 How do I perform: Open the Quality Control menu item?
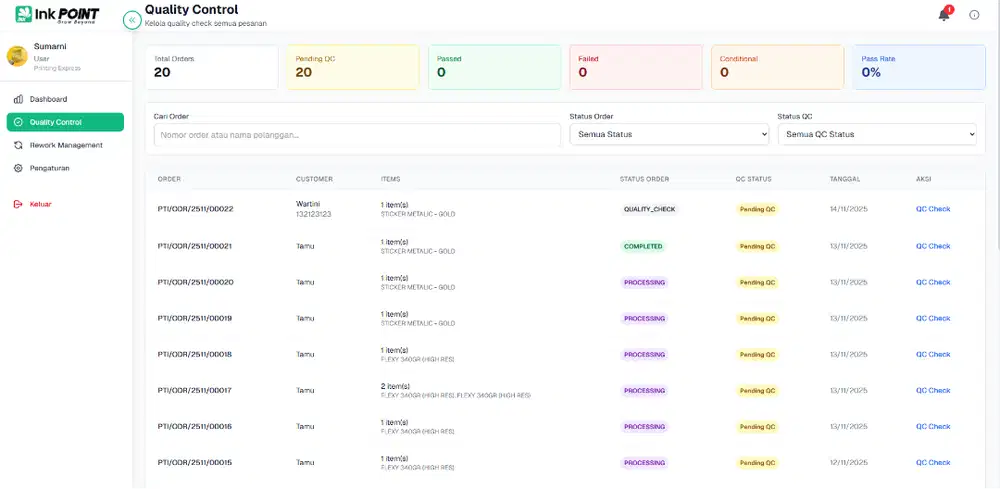point(65,122)
